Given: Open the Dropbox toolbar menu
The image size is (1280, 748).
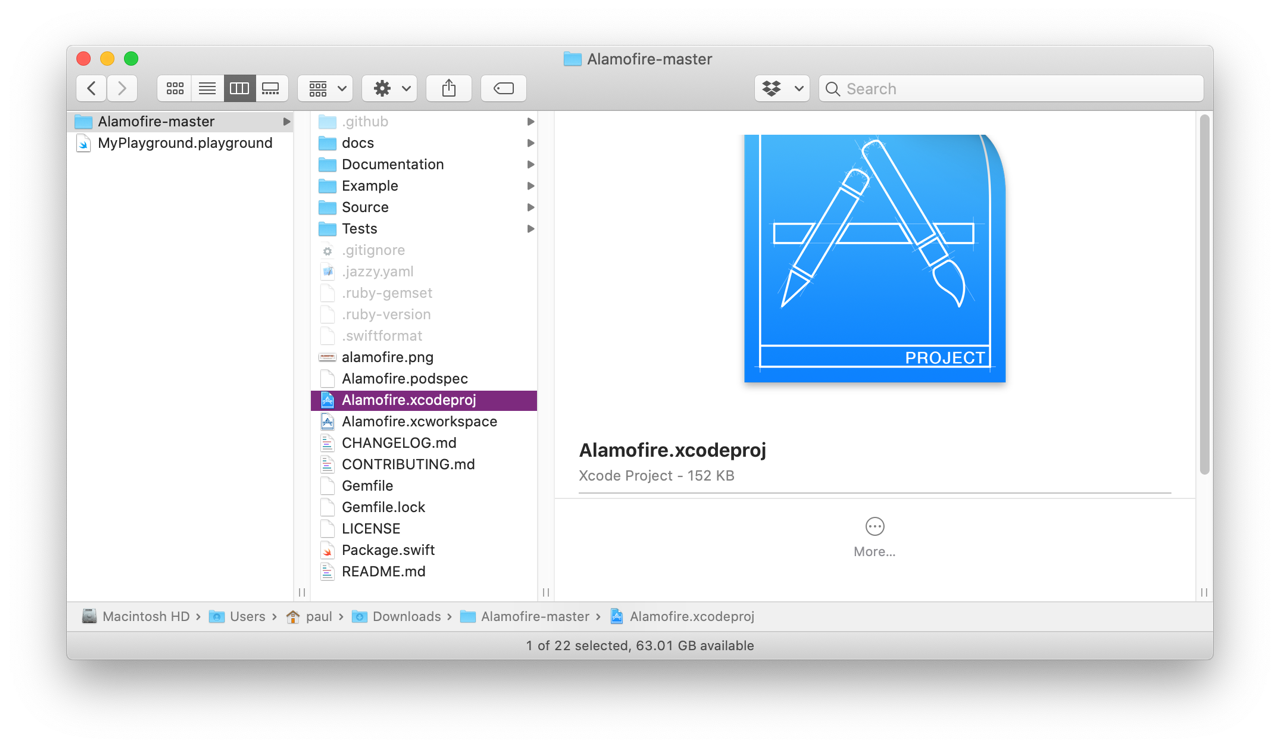Looking at the screenshot, I should [x=782, y=88].
